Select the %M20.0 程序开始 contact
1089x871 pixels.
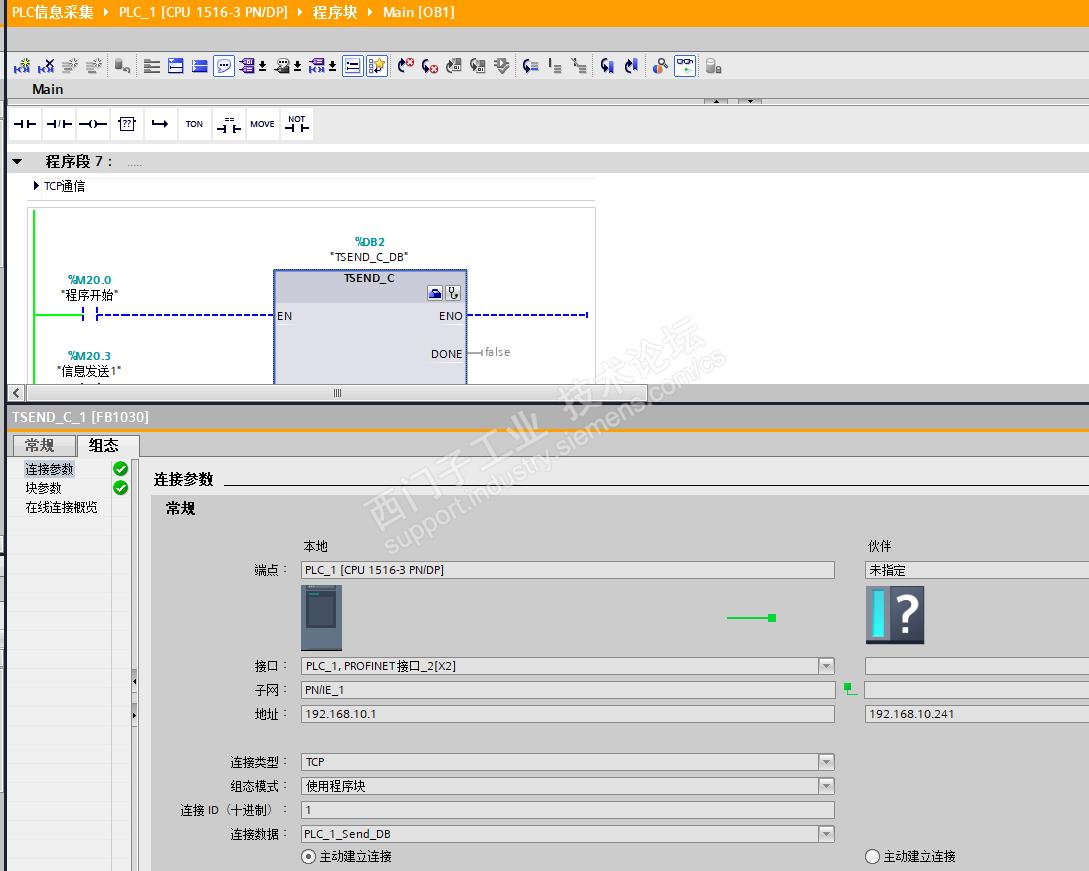click(x=90, y=315)
